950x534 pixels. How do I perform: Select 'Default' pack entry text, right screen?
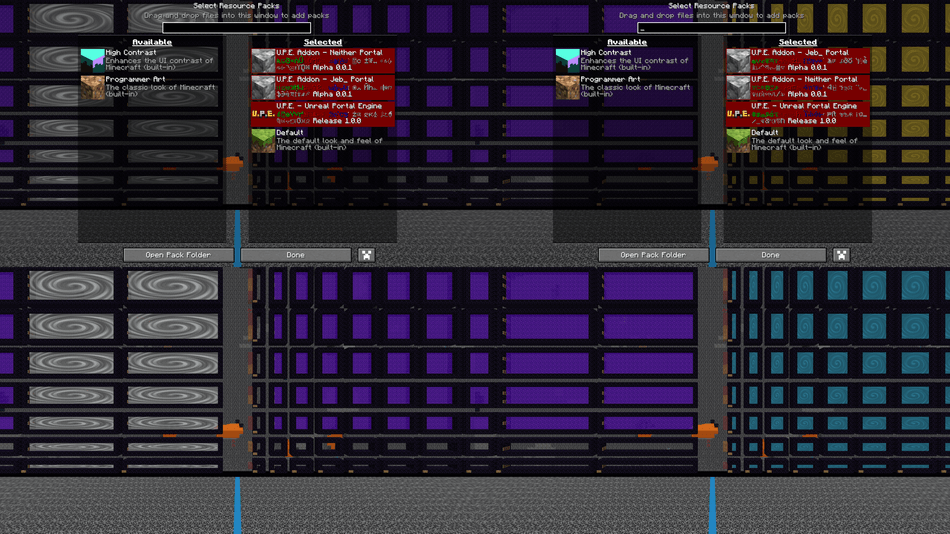765,133
